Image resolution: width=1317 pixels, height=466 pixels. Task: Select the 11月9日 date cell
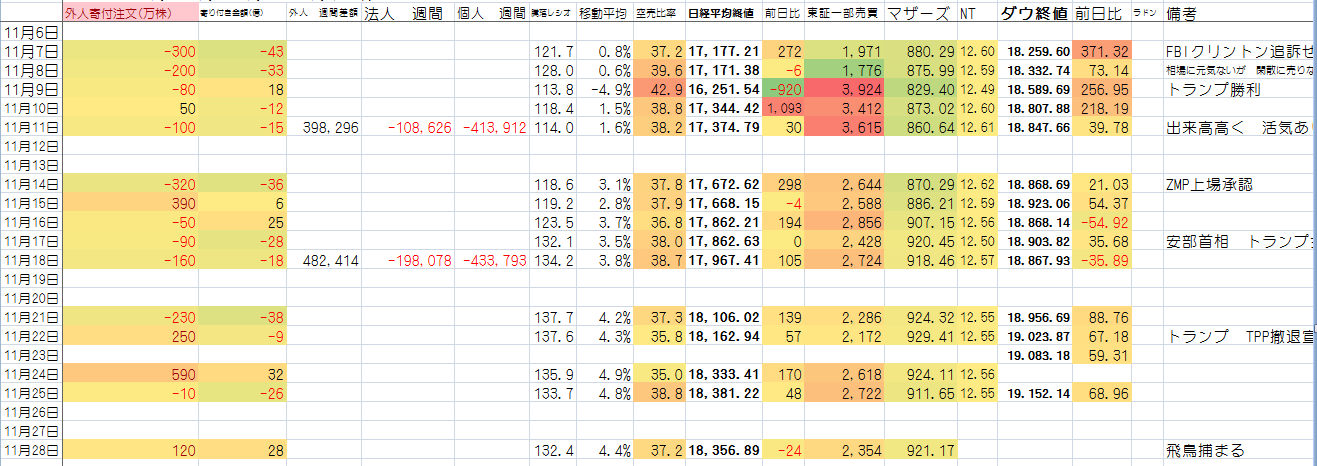[31, 89]
